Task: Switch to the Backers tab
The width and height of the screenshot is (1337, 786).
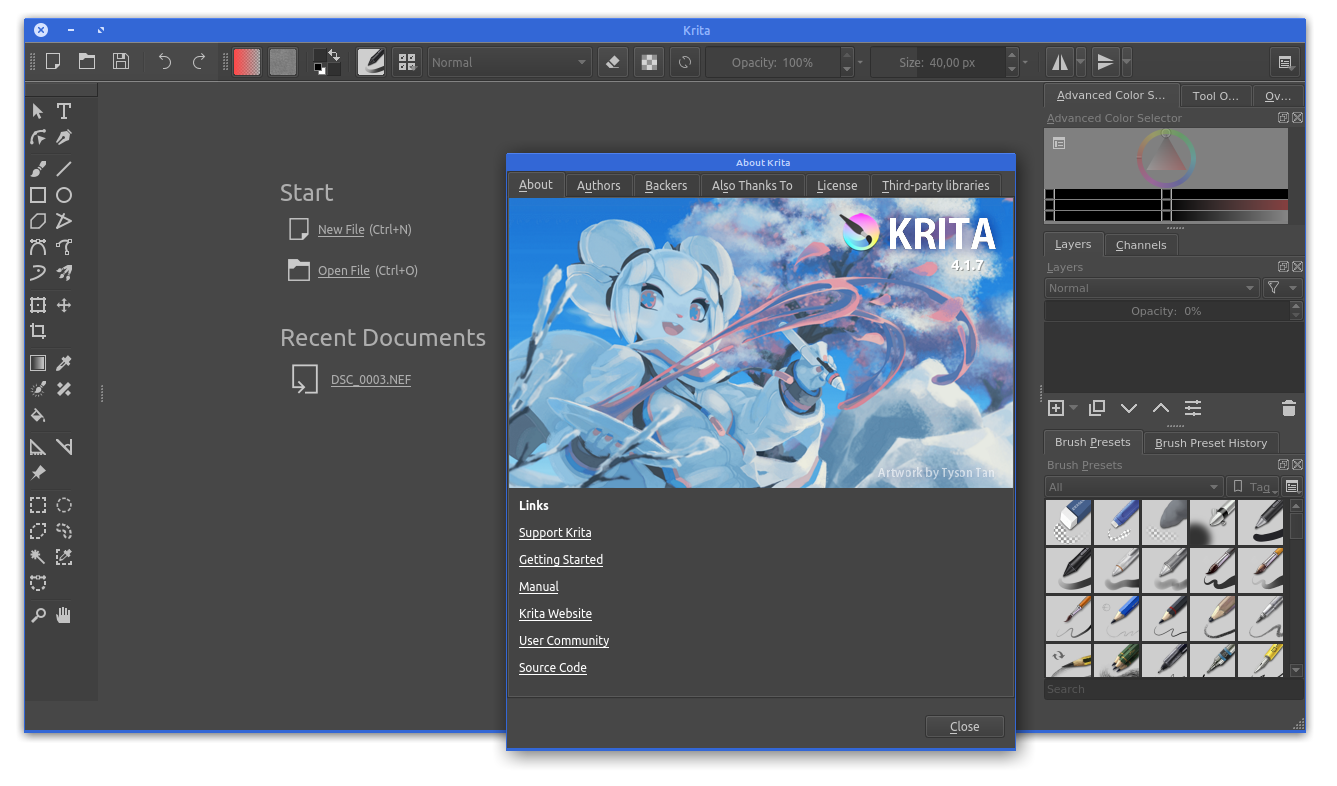Action: point(666,185)
